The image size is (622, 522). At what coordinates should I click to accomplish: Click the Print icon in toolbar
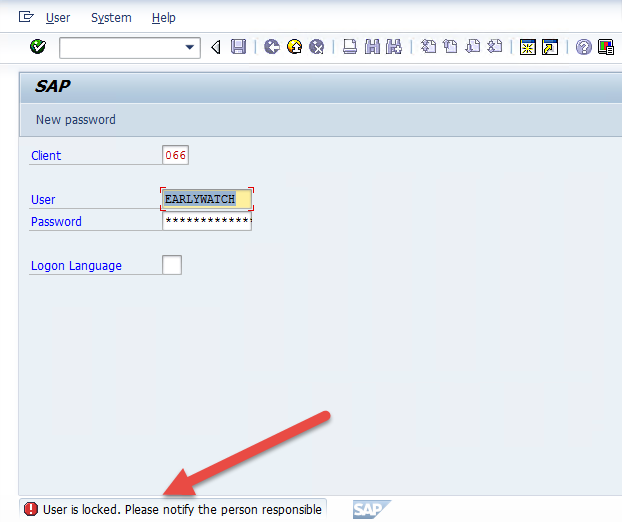(x=350, y=47)
